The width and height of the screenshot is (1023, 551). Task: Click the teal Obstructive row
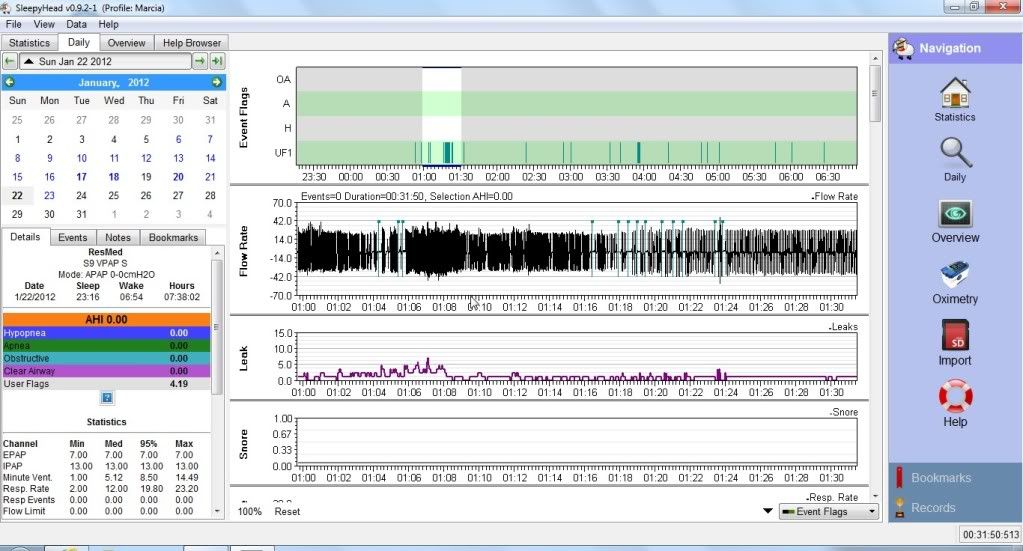[x=106, y=359]
